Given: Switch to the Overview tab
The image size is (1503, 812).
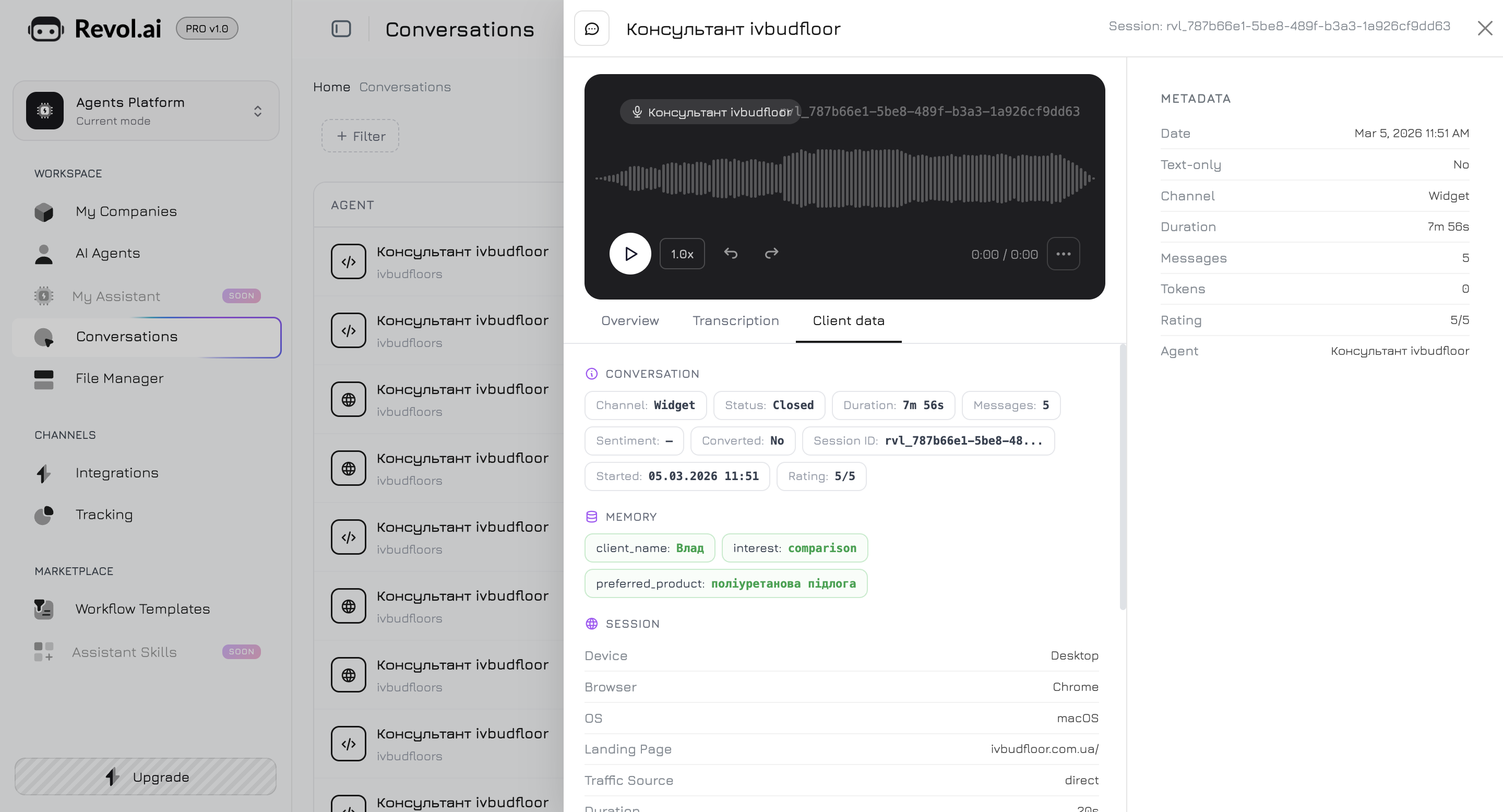Looking at the screenshot, I should point(629,321).
